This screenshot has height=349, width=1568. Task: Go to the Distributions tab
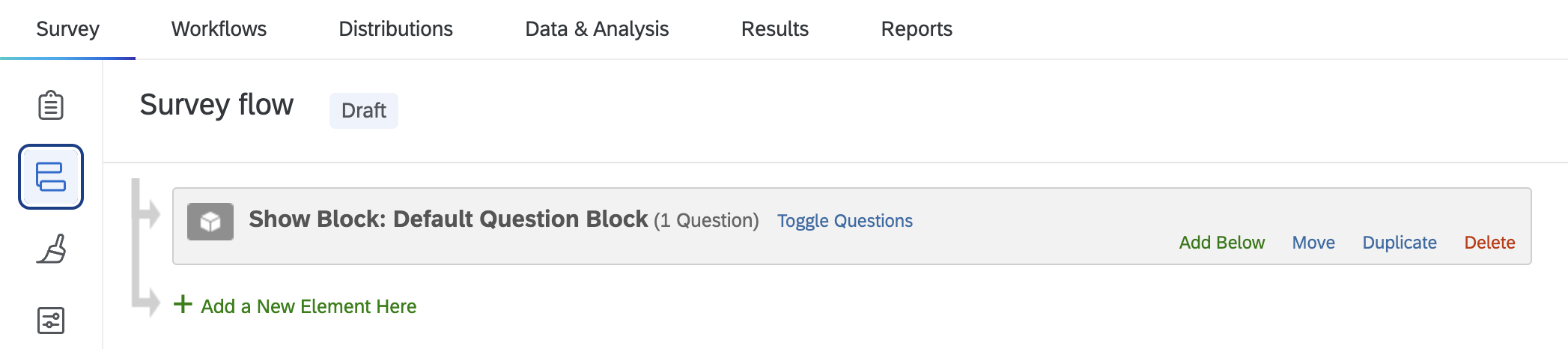(x=395, y=28)
